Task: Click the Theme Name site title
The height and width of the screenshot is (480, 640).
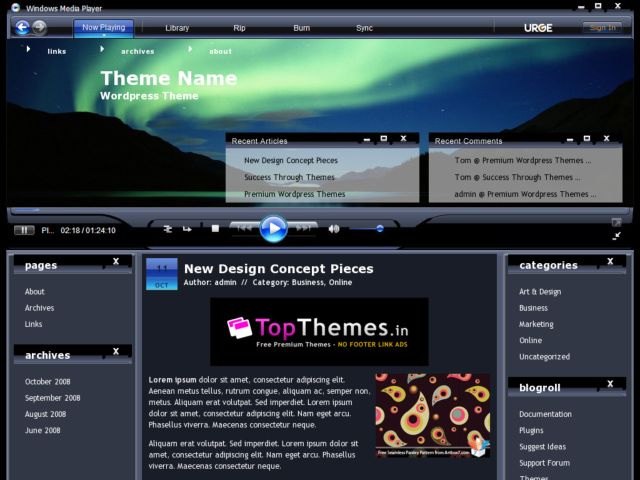Action: point(169,78)
